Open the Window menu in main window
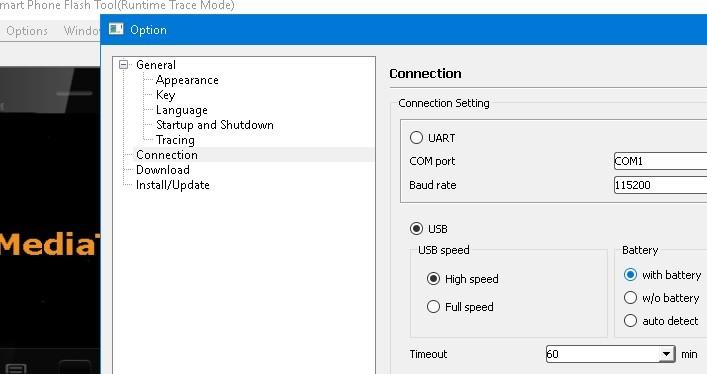 click(81, 31)
